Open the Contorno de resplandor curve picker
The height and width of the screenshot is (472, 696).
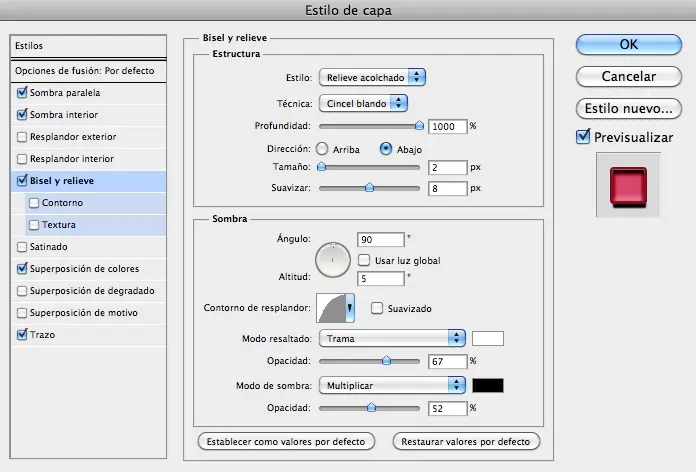coord(335,308)
